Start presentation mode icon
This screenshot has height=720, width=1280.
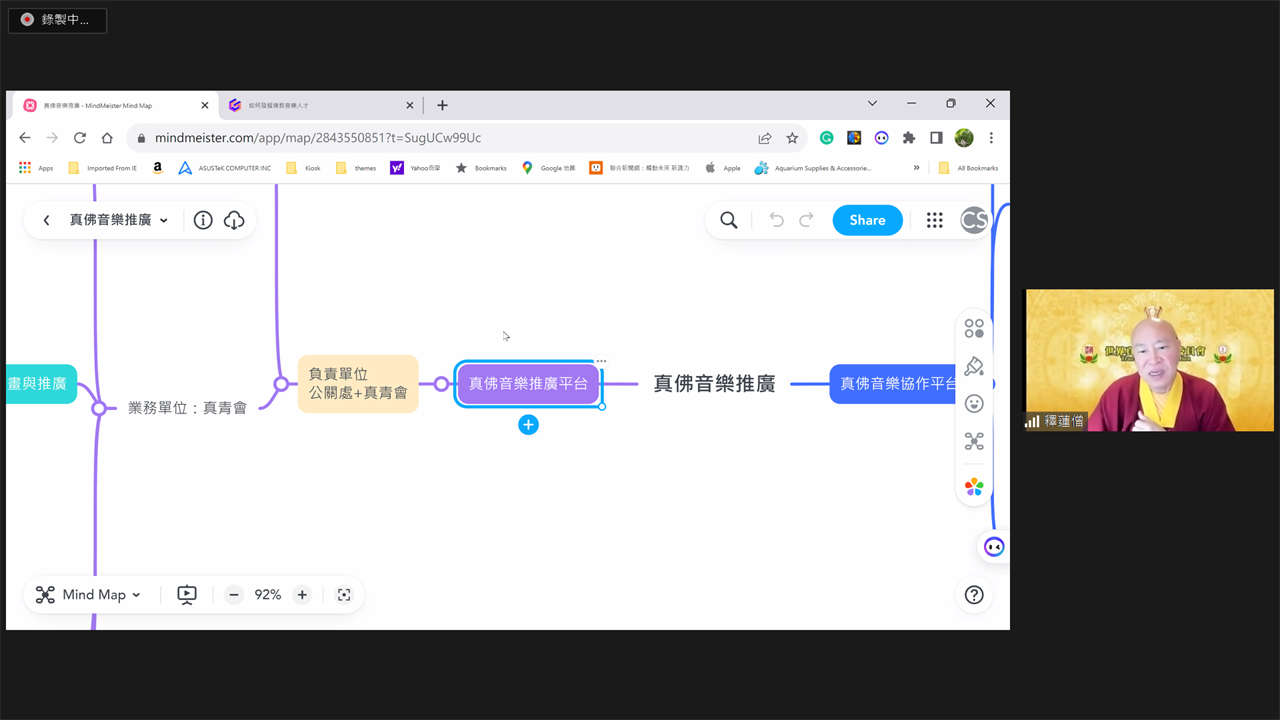(187, 595)
